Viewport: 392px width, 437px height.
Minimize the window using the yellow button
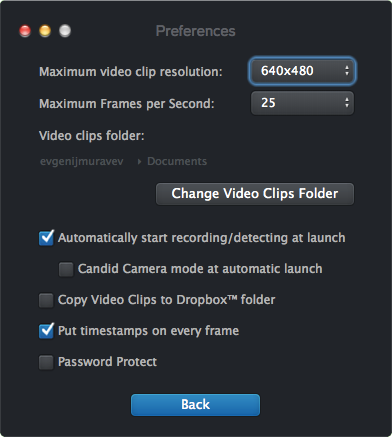[x=45, y=31]
